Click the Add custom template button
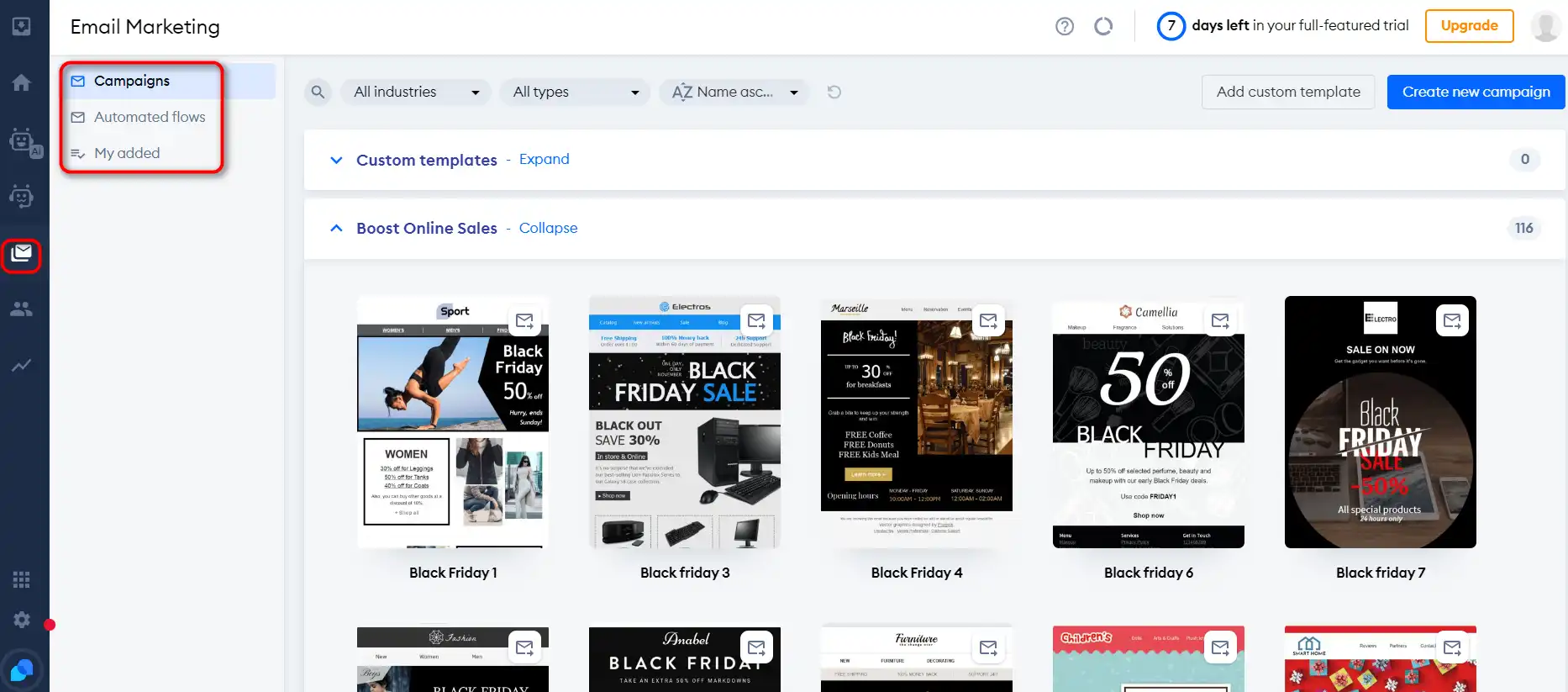Image resolution: width=1568 pixels, height=692 pixels. pyautogui.click(x=1288, y=92)
